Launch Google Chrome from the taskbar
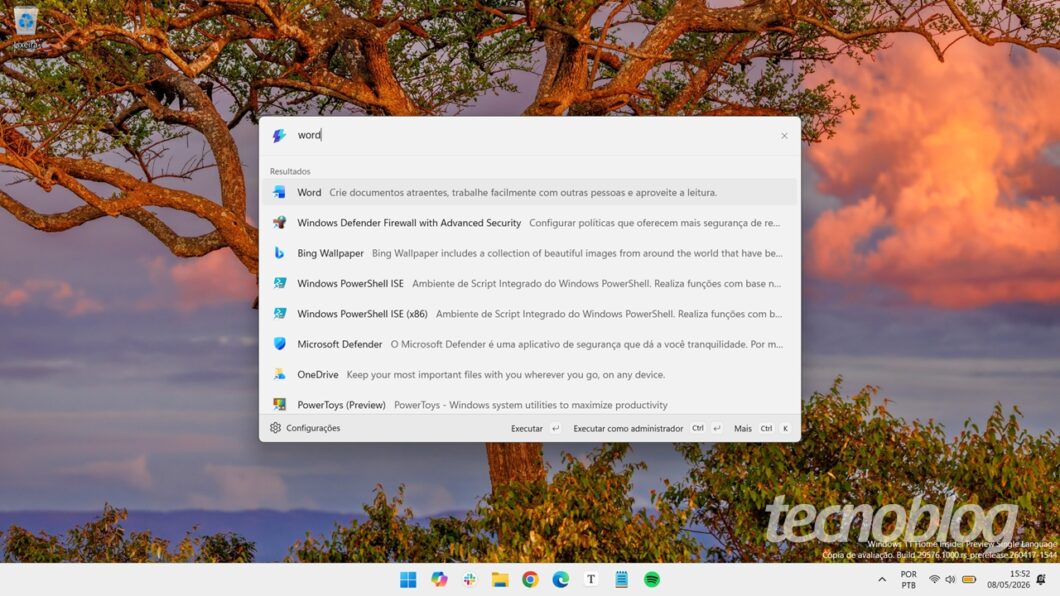The height and width of the screenshot is (596, 1060). coord(530,580)
